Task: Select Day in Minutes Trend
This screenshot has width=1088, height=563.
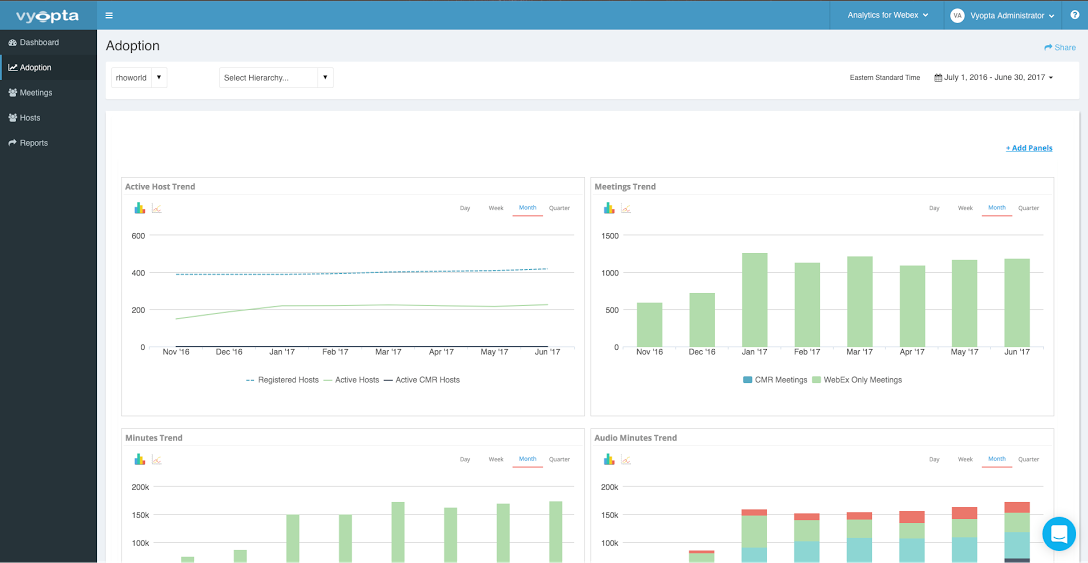Action: 465,459
